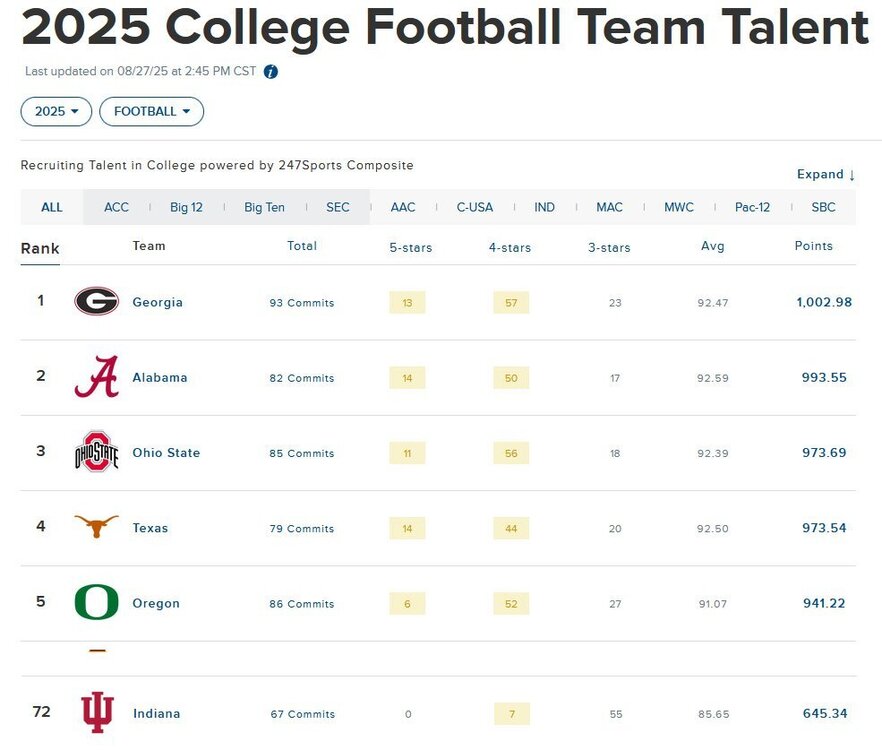Click the Georgia Bulldogs logo icon

96,301
